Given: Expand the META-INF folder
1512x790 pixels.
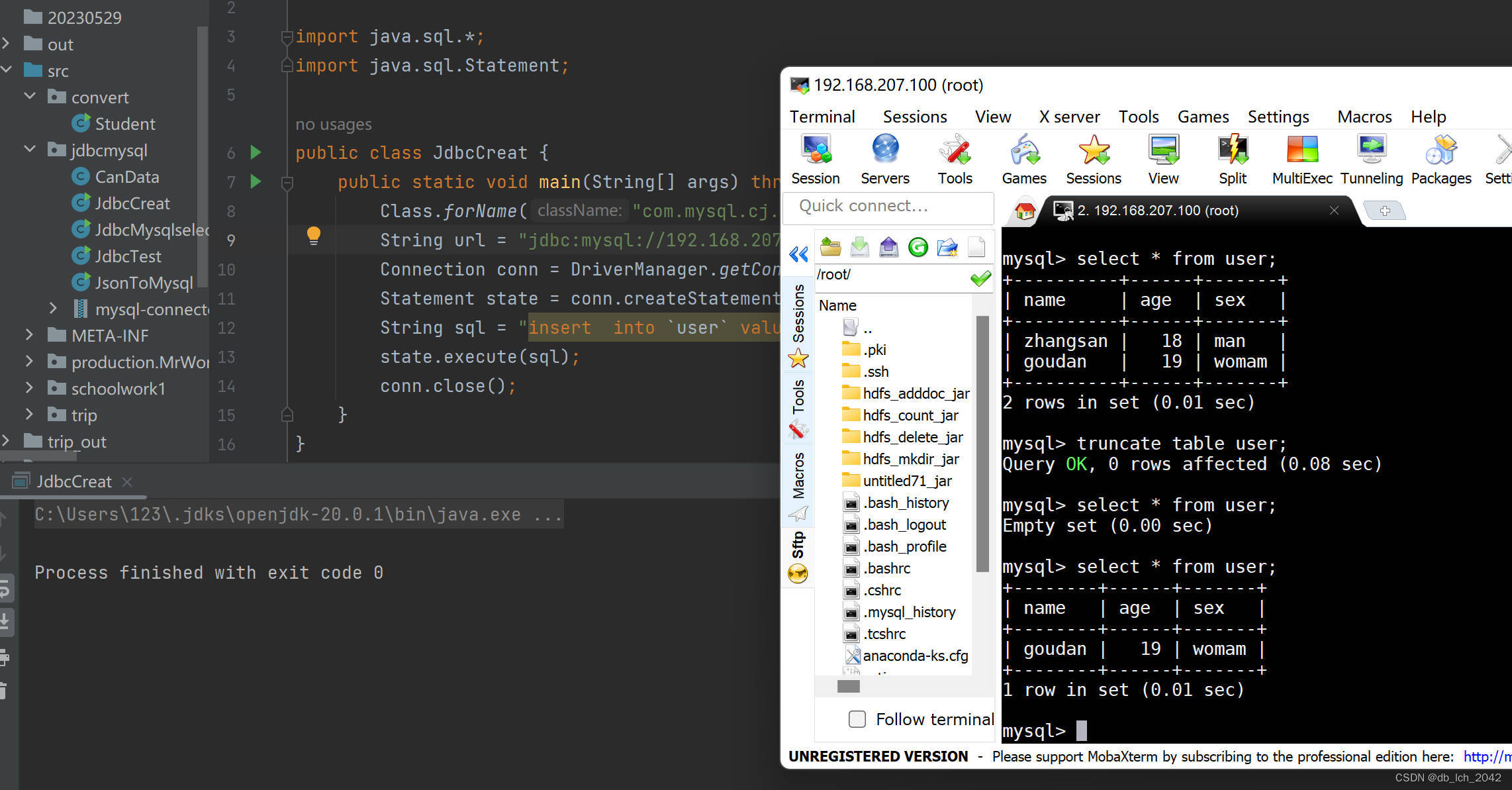Looking at the screenshot, I should 29,335.
